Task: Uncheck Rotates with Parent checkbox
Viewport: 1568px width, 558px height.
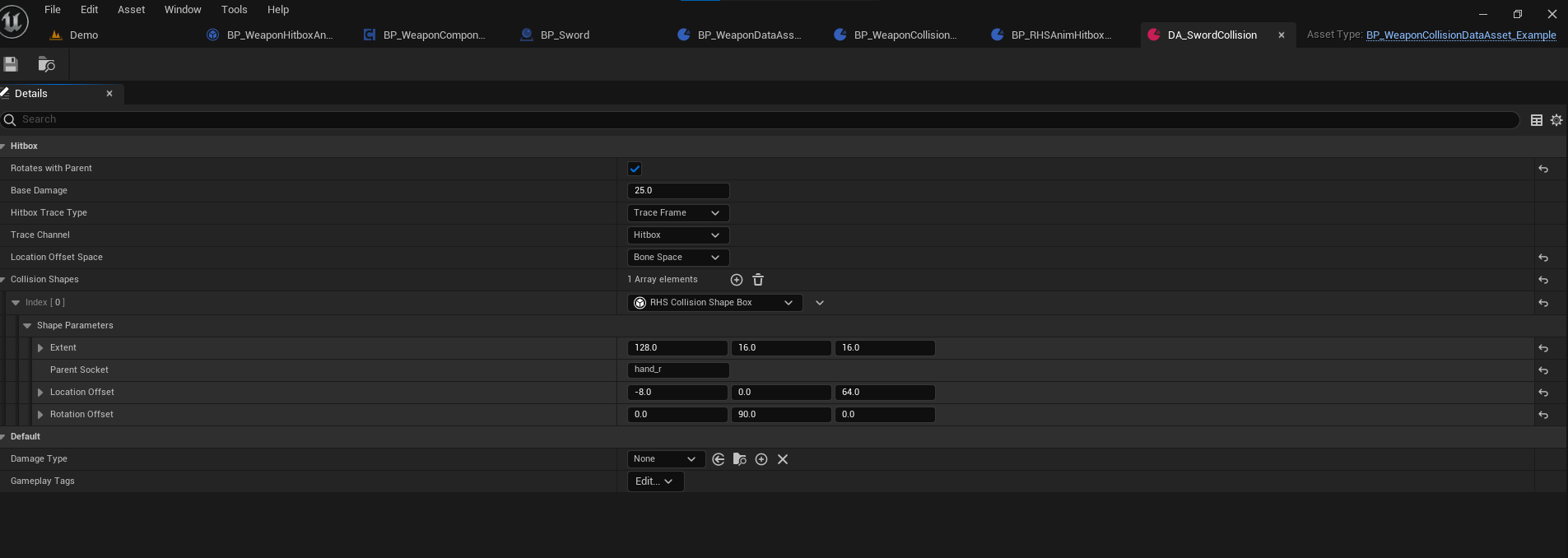Action: (635, 169)
